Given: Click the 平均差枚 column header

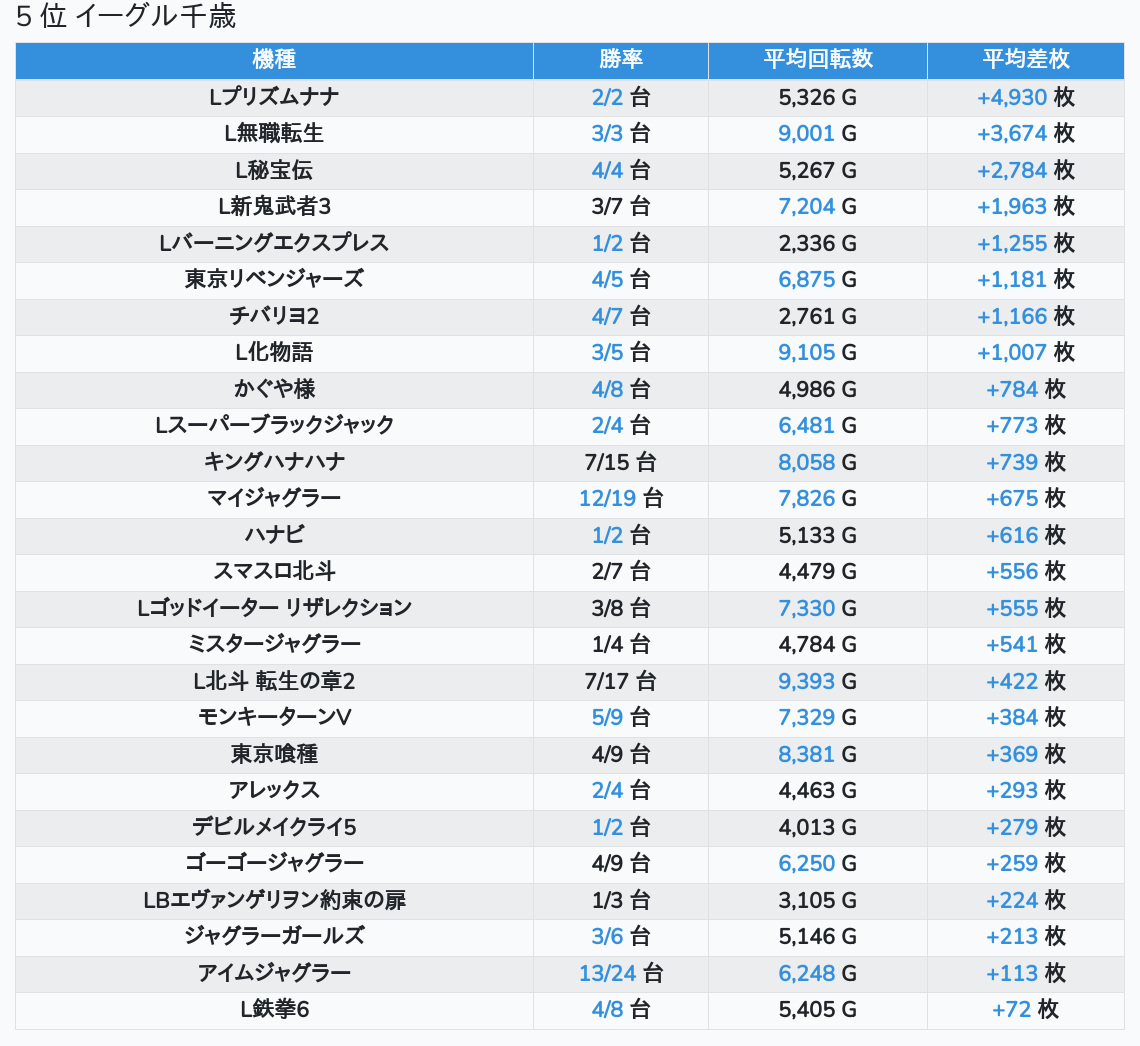Looking at the screenshot, I should click(x=1025, y=60).
